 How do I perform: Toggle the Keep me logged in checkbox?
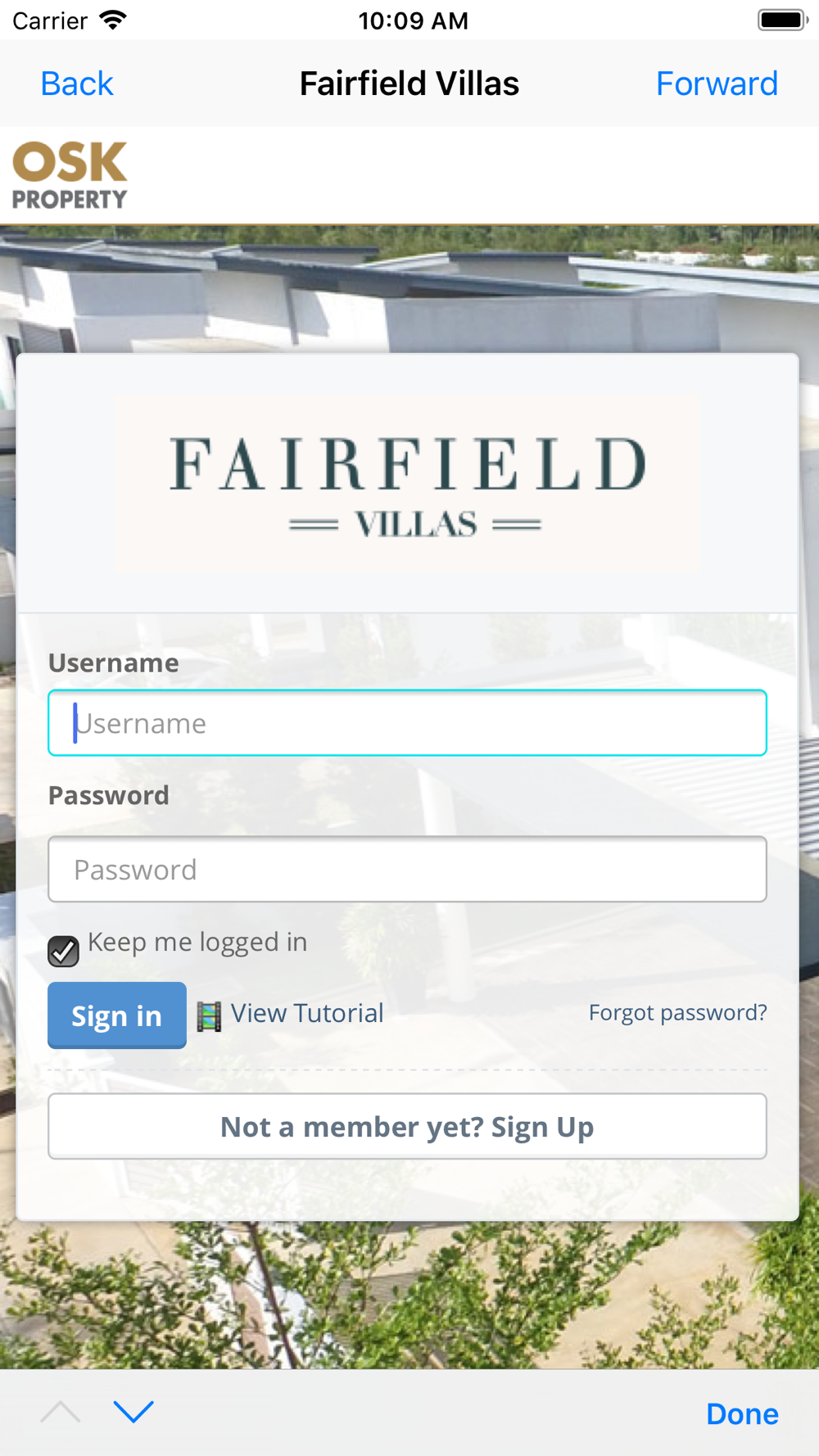coord(63,951)
